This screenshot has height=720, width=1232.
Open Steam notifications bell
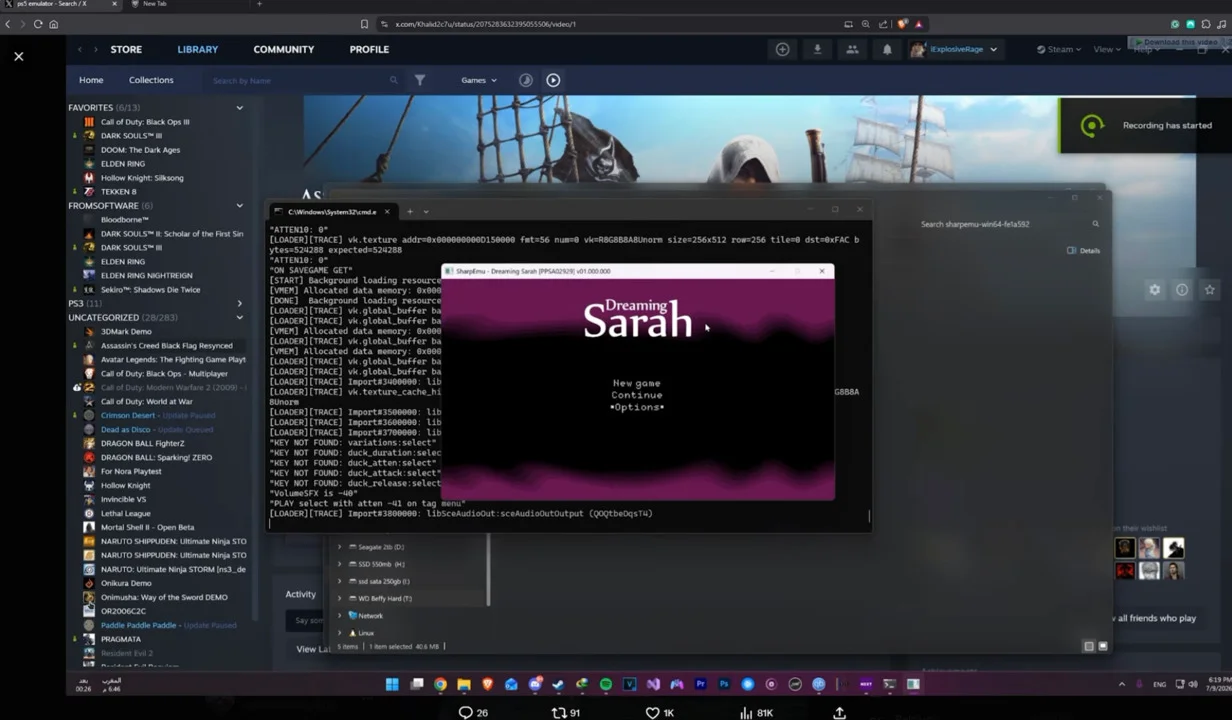pos(887,49)
